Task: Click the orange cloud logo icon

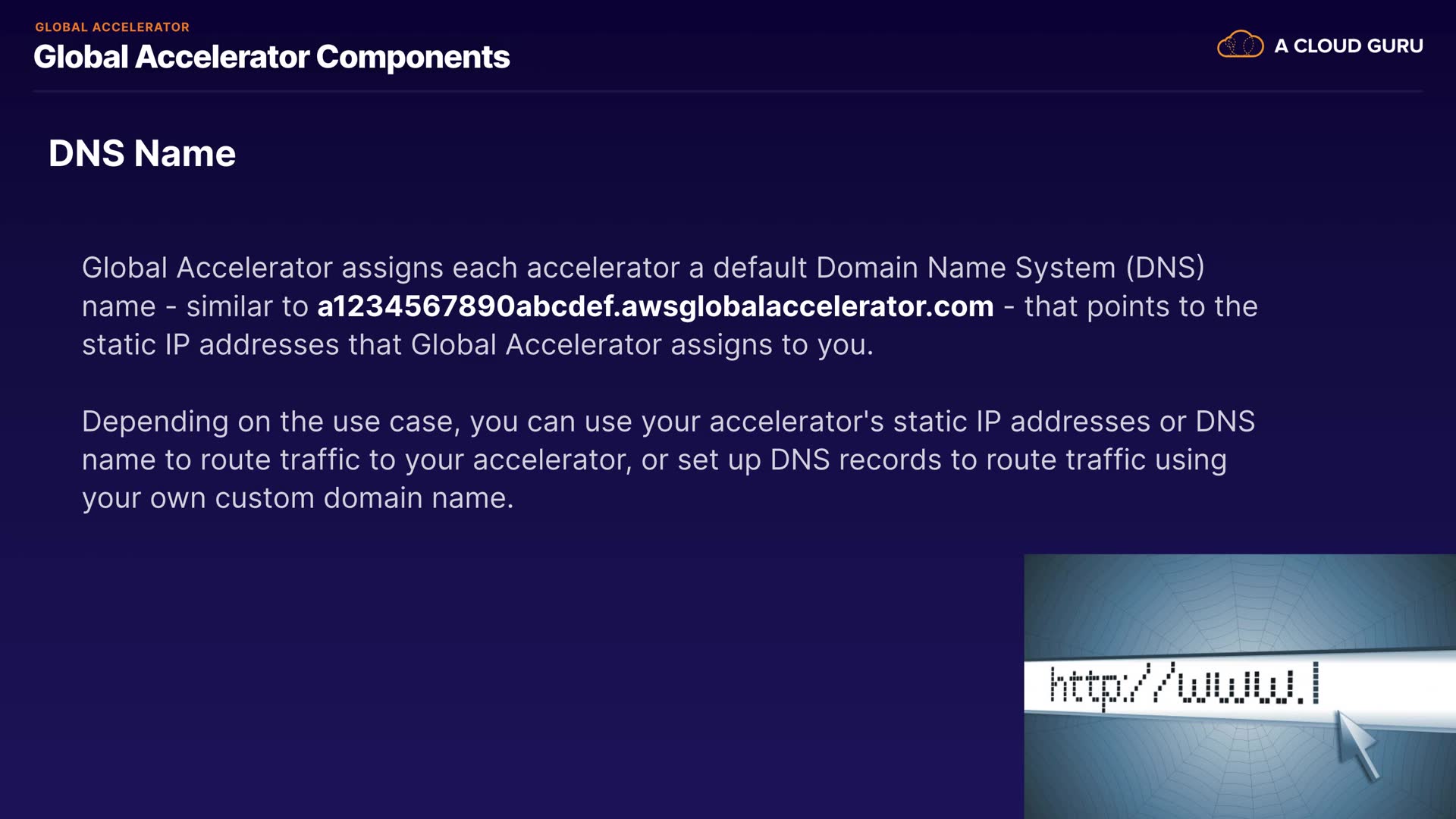Action: (x=1240, y=45)
